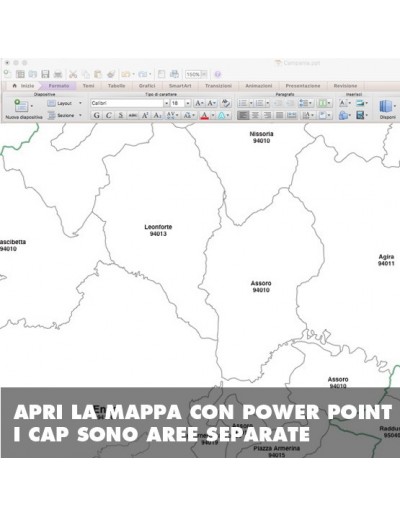The height and width of the screenshot is (517, 400).
Task: Click the Save floppy disk icon
Action: (x=45, y=74)
